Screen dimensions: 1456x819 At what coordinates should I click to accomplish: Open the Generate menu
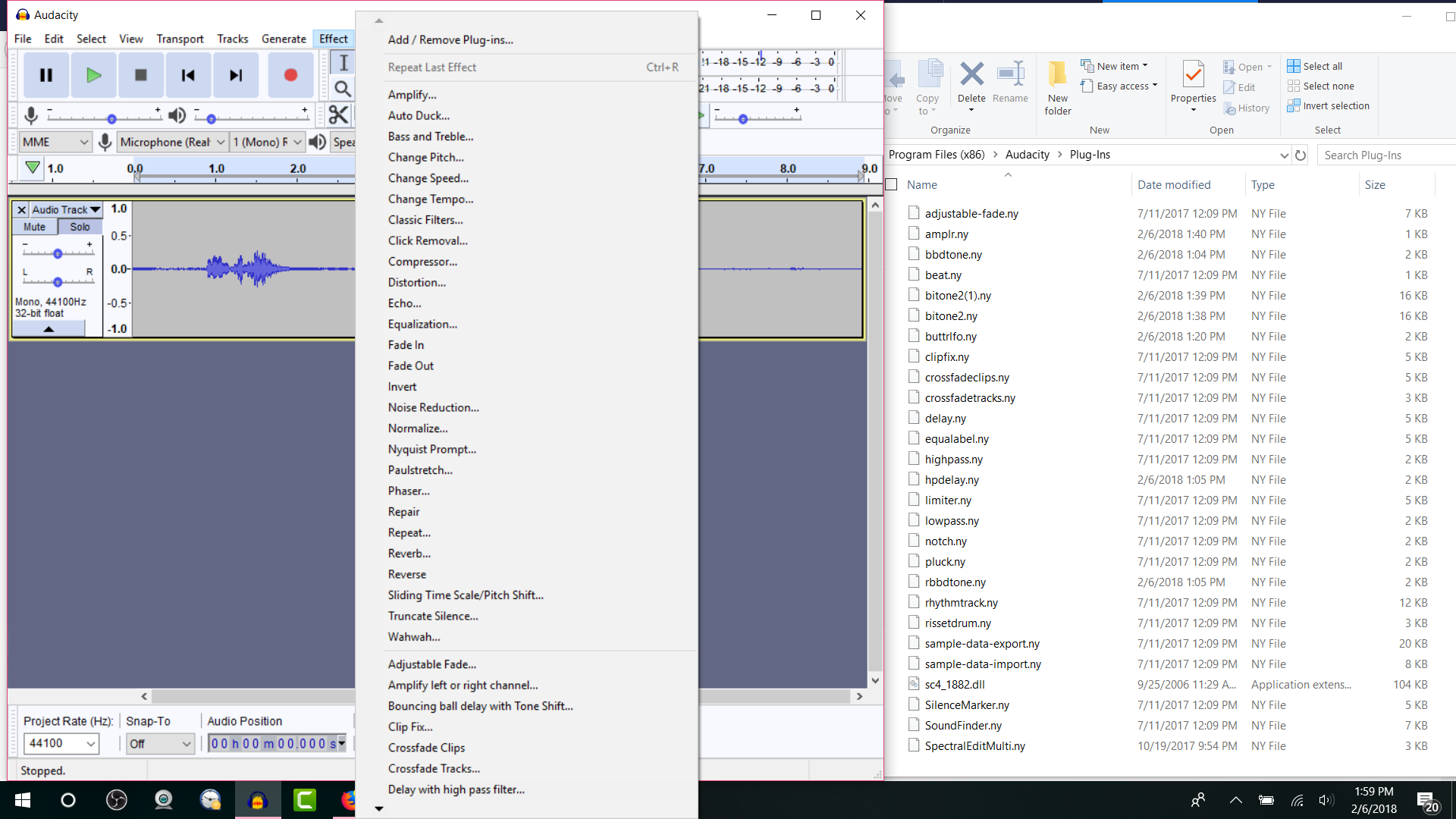[x=284, y=39]
